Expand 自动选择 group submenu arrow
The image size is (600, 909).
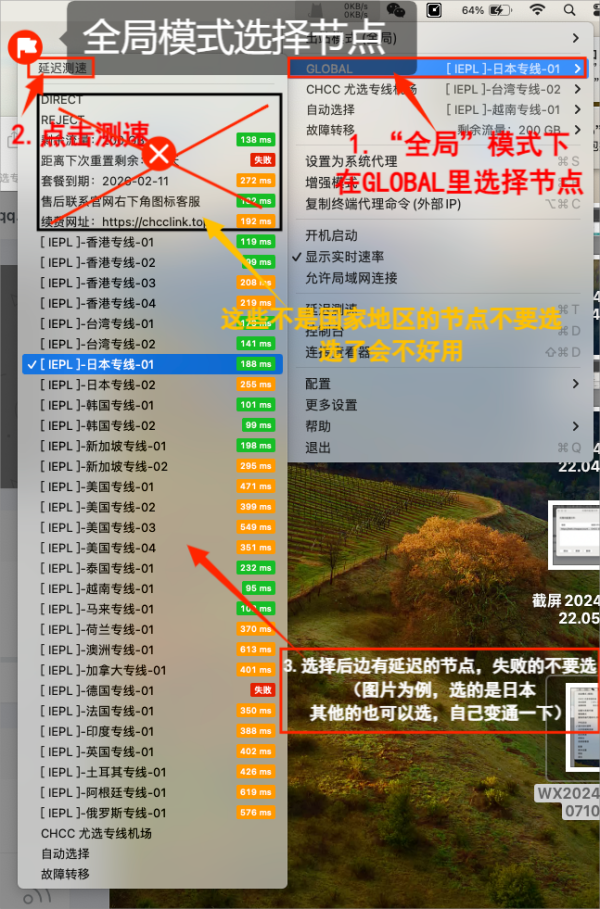577,110
